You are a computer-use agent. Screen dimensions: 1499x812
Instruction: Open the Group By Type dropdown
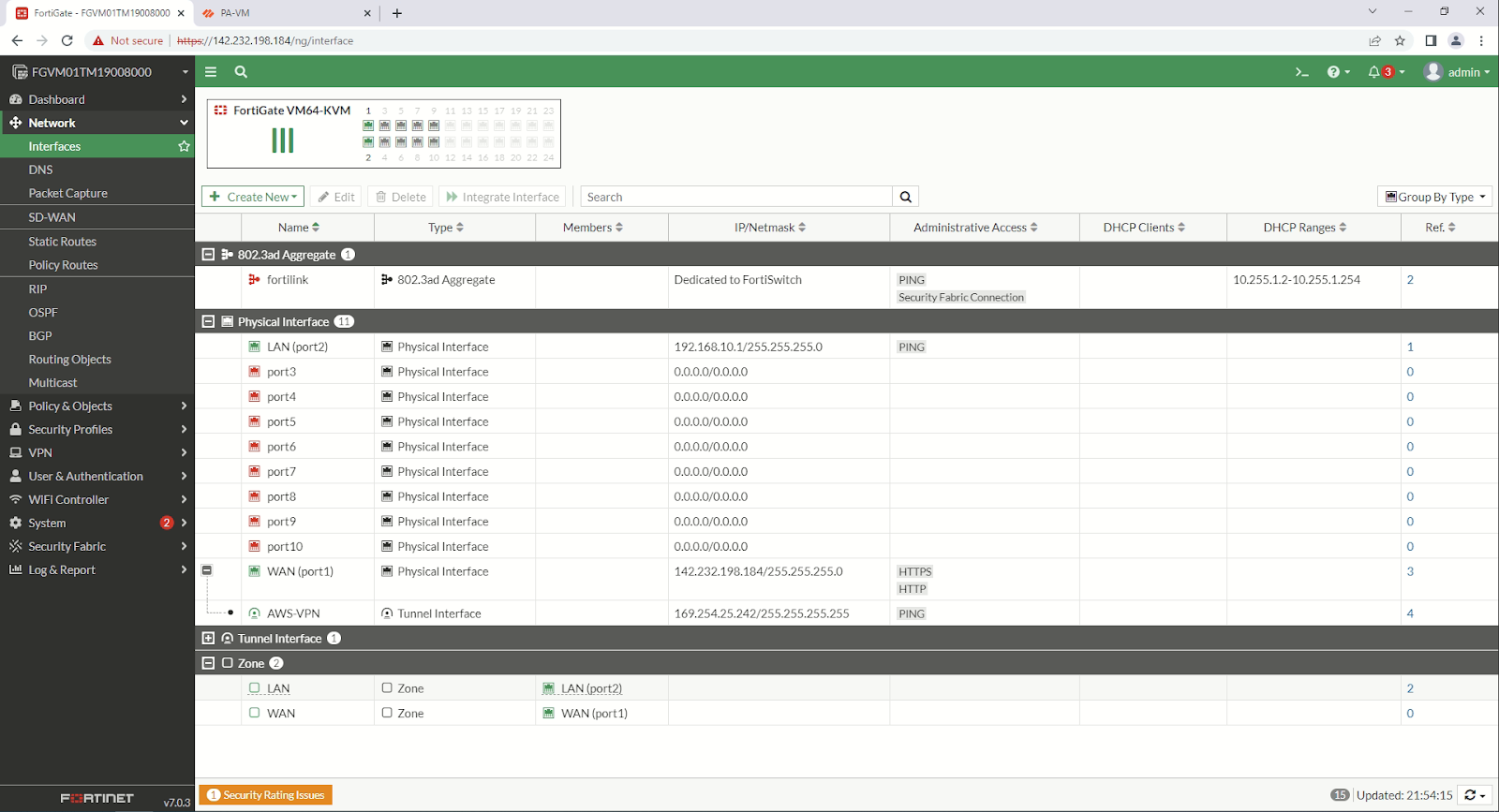point(1435,197)
